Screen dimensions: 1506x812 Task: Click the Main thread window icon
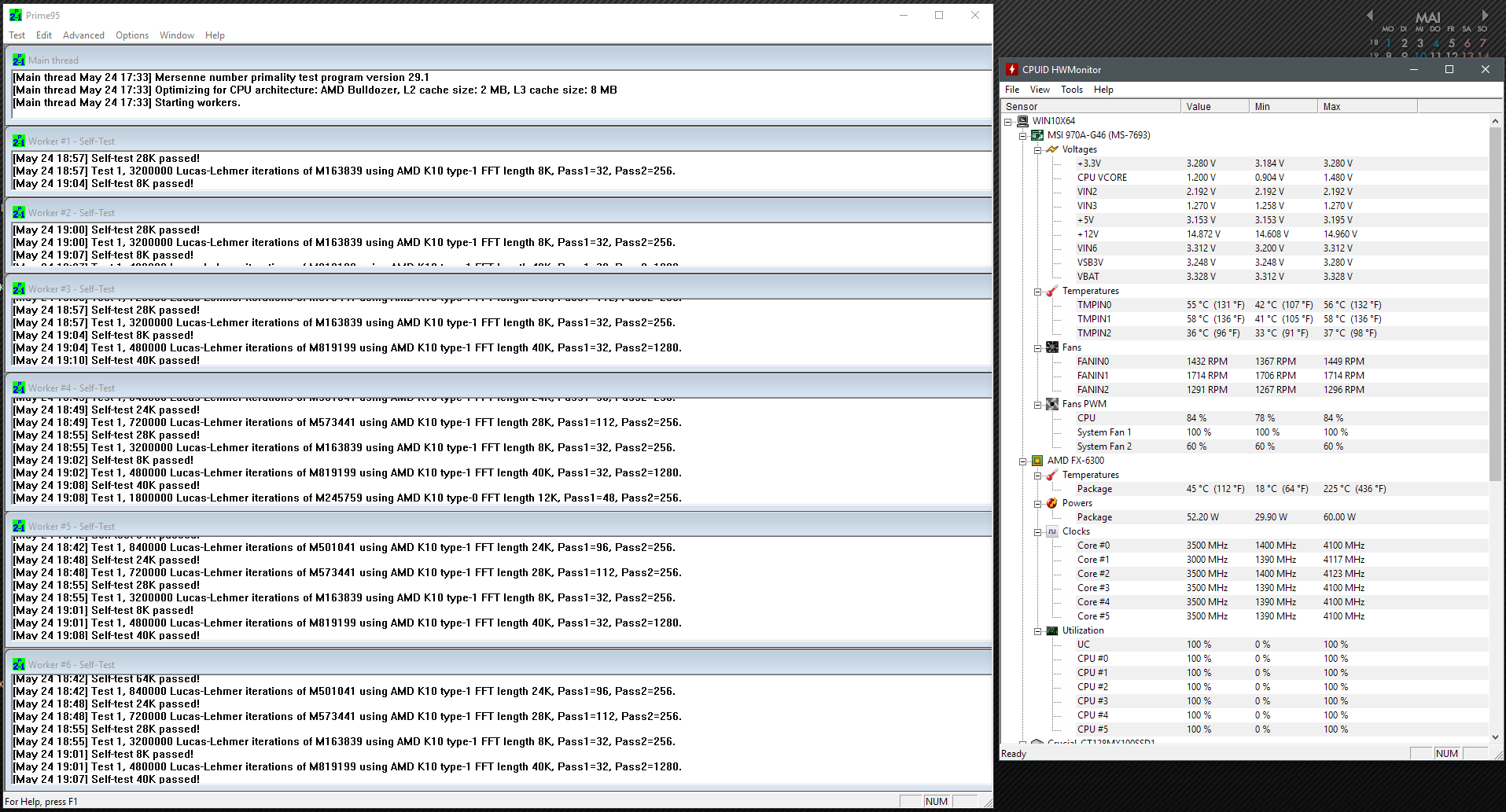click(19, 60)
